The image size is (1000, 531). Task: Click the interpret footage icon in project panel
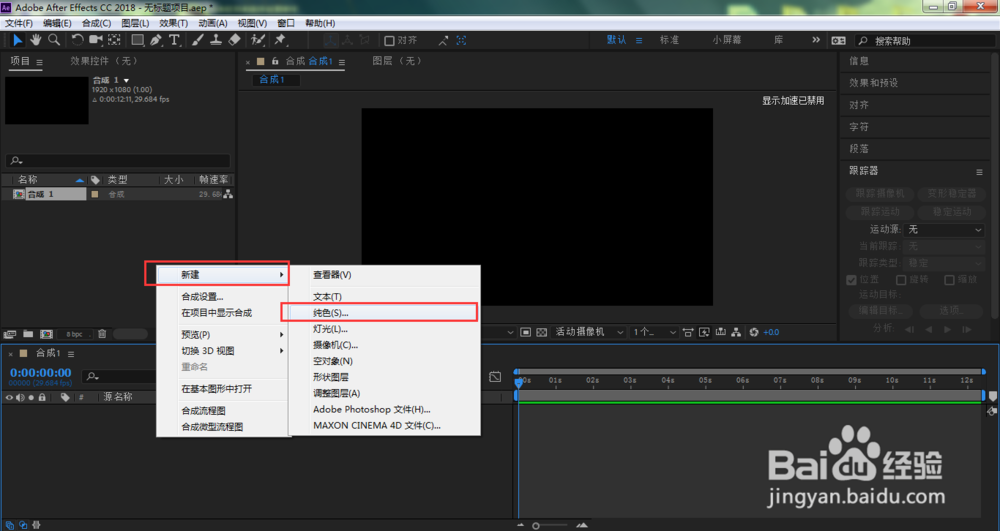click(x=10, y=334)
